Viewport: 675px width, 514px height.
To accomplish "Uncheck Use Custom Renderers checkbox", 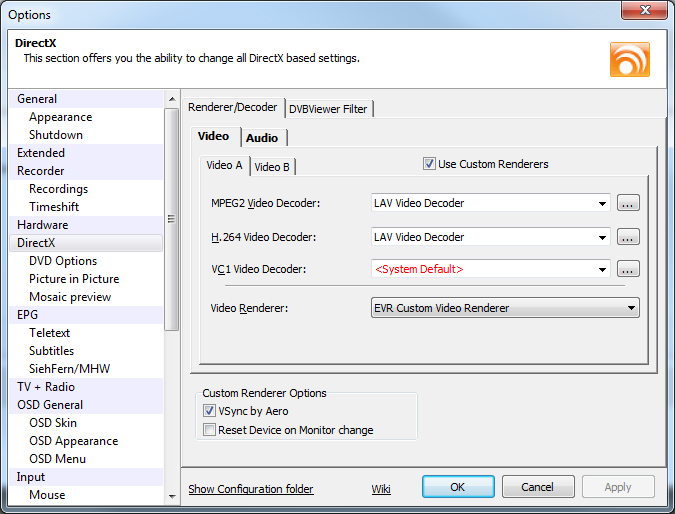I will point(429,164).
